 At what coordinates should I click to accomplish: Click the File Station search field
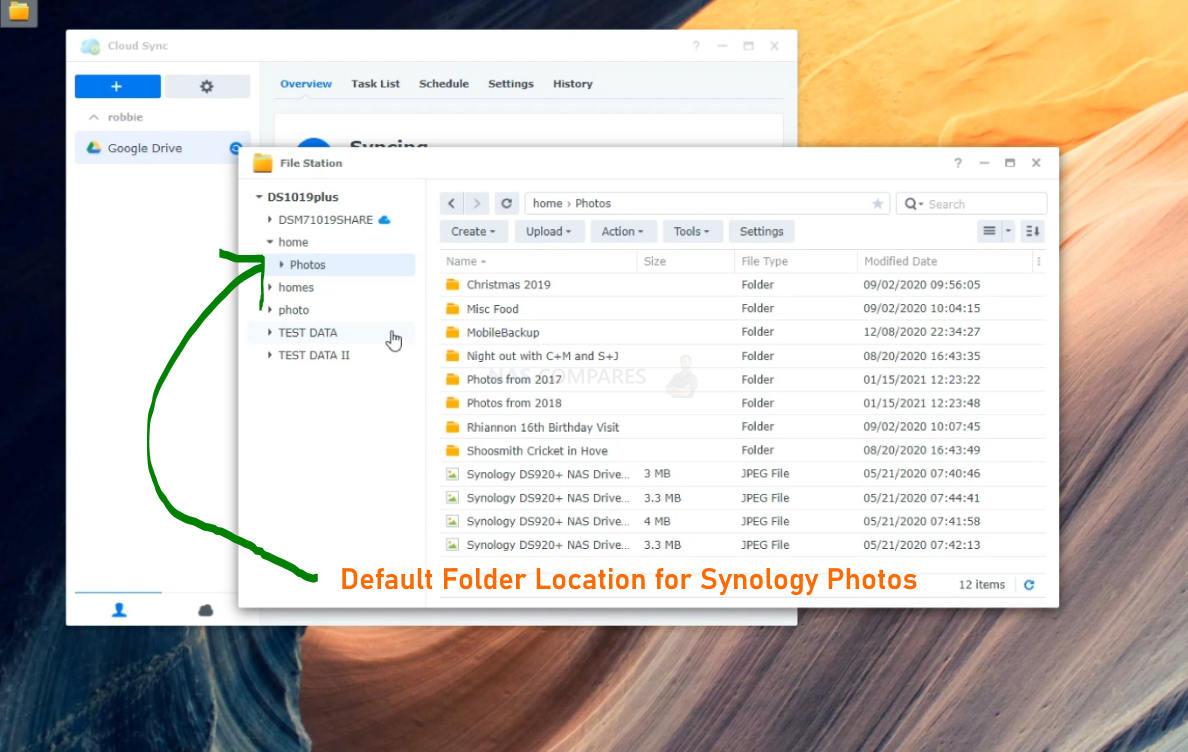coord(972,204)
